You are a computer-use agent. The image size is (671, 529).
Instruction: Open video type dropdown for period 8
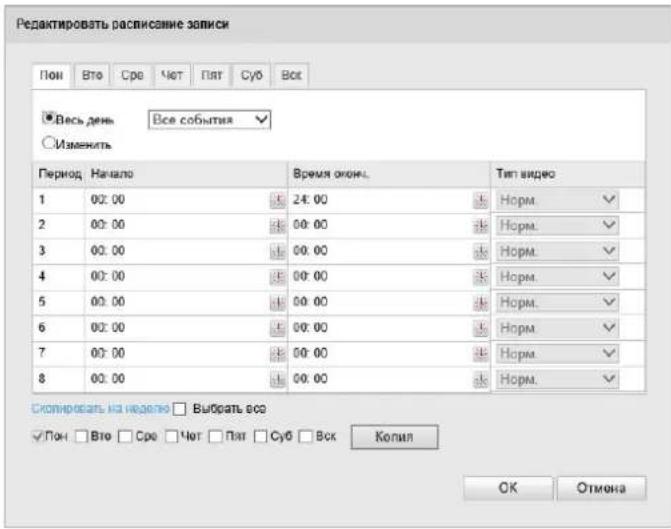point(557,380)
